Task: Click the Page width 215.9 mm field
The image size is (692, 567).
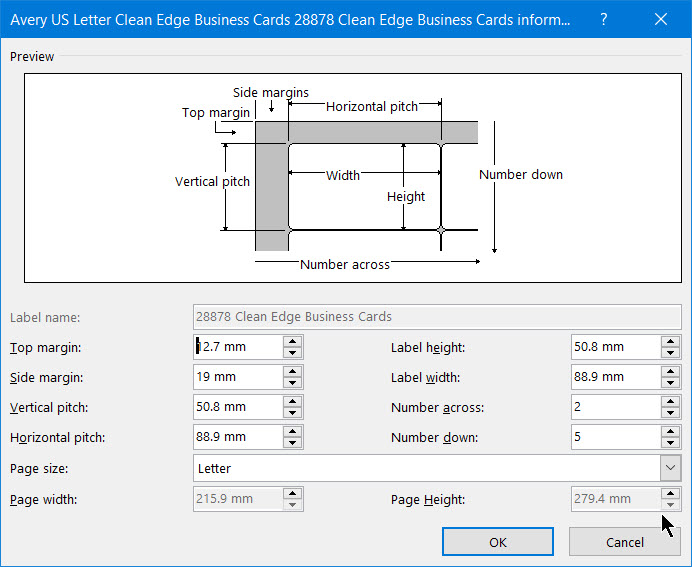Action: click(238, 499)
